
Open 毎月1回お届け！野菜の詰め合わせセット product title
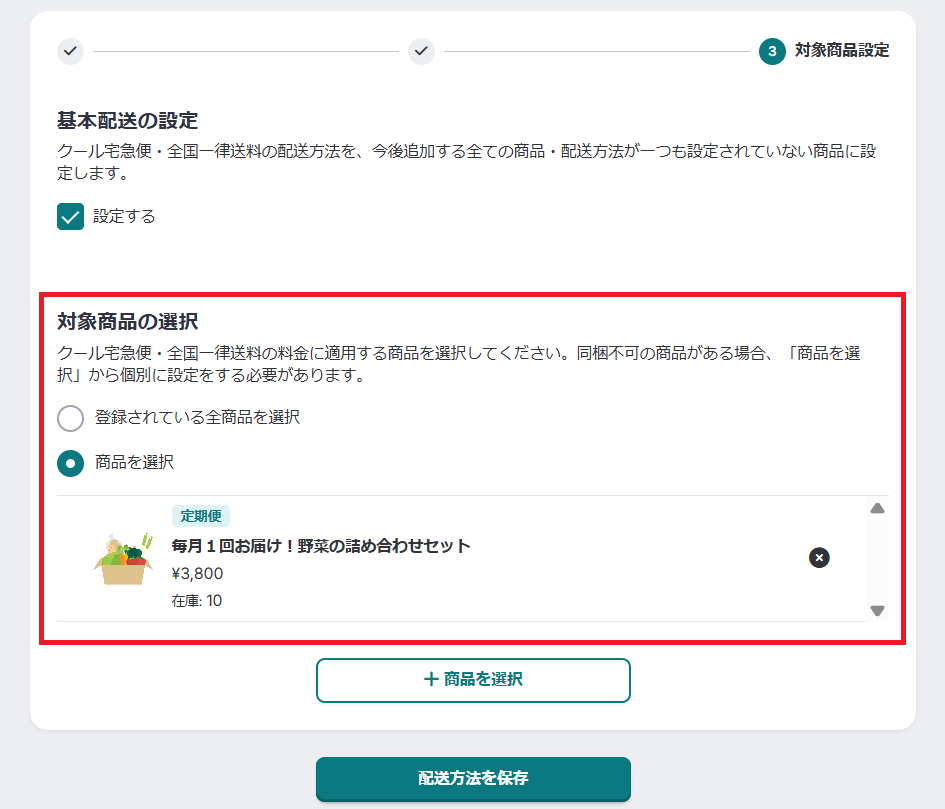point(321,546)
